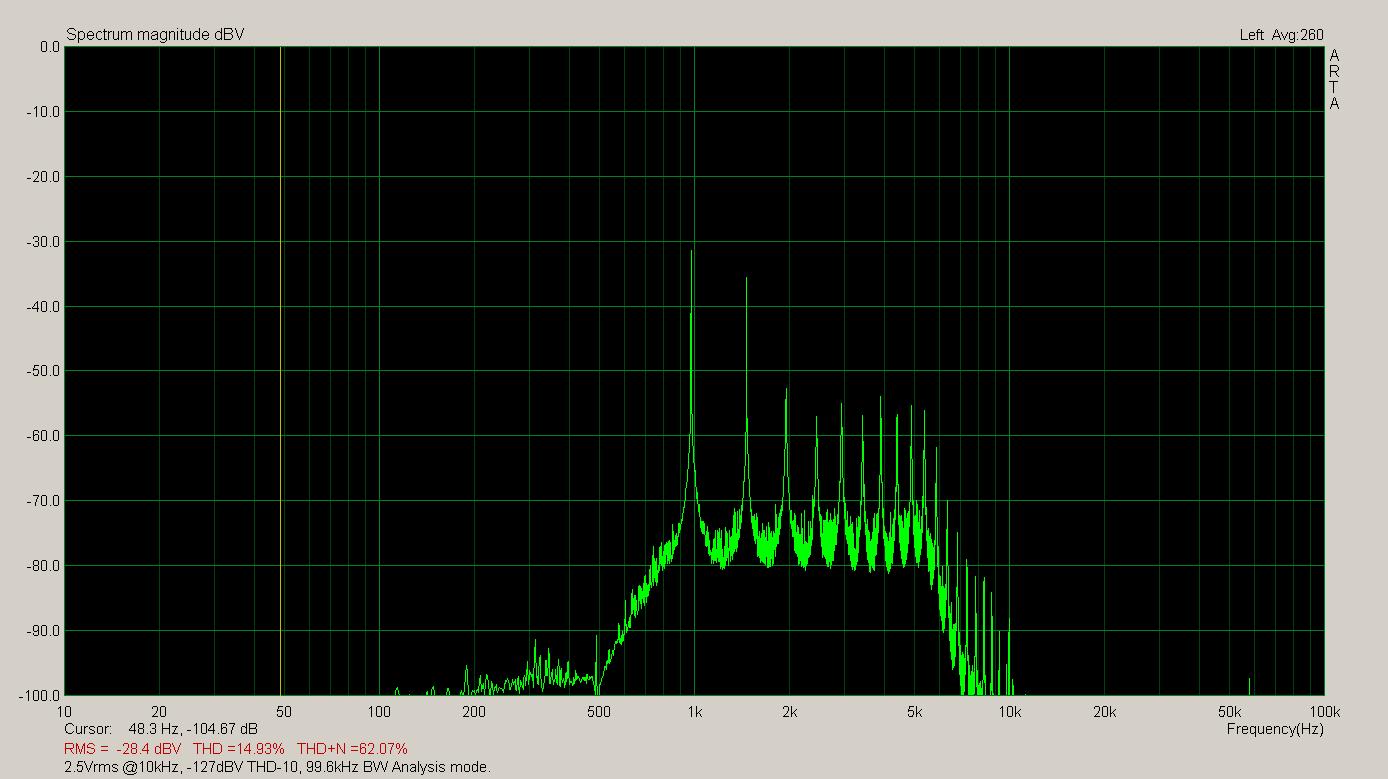Click the second-highest spectrum peak near 1.5k
1388x779 pixels.
pos(746,280)
